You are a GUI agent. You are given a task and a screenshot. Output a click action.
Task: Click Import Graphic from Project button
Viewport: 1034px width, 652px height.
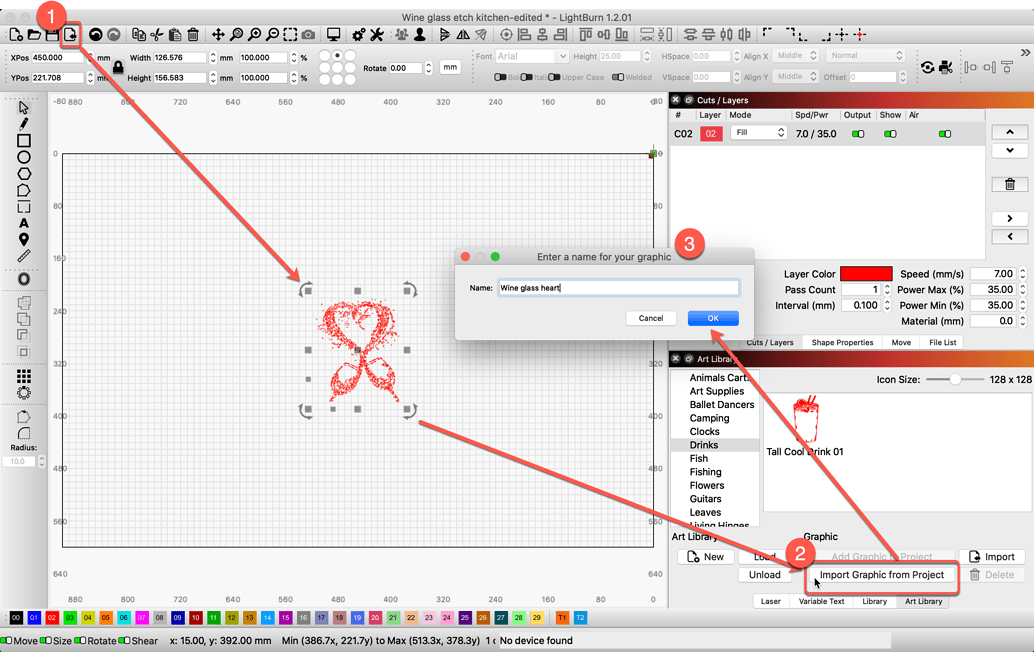(x=882, y=575)
